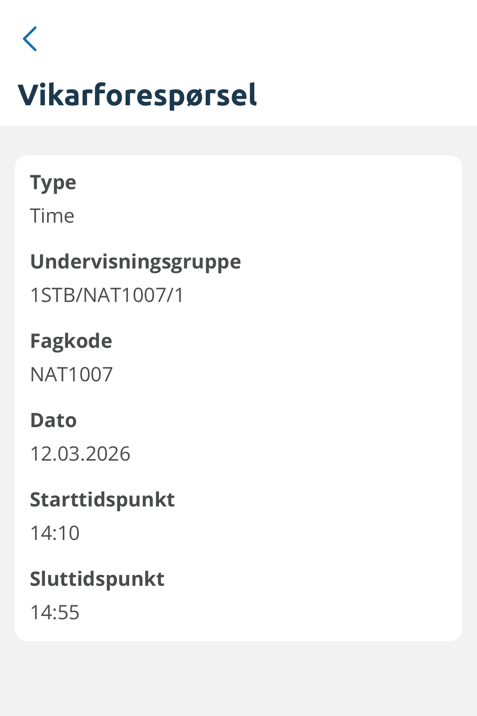
Task: Click the white header bar beside back arrow
Action: click(x=256, y=39)
